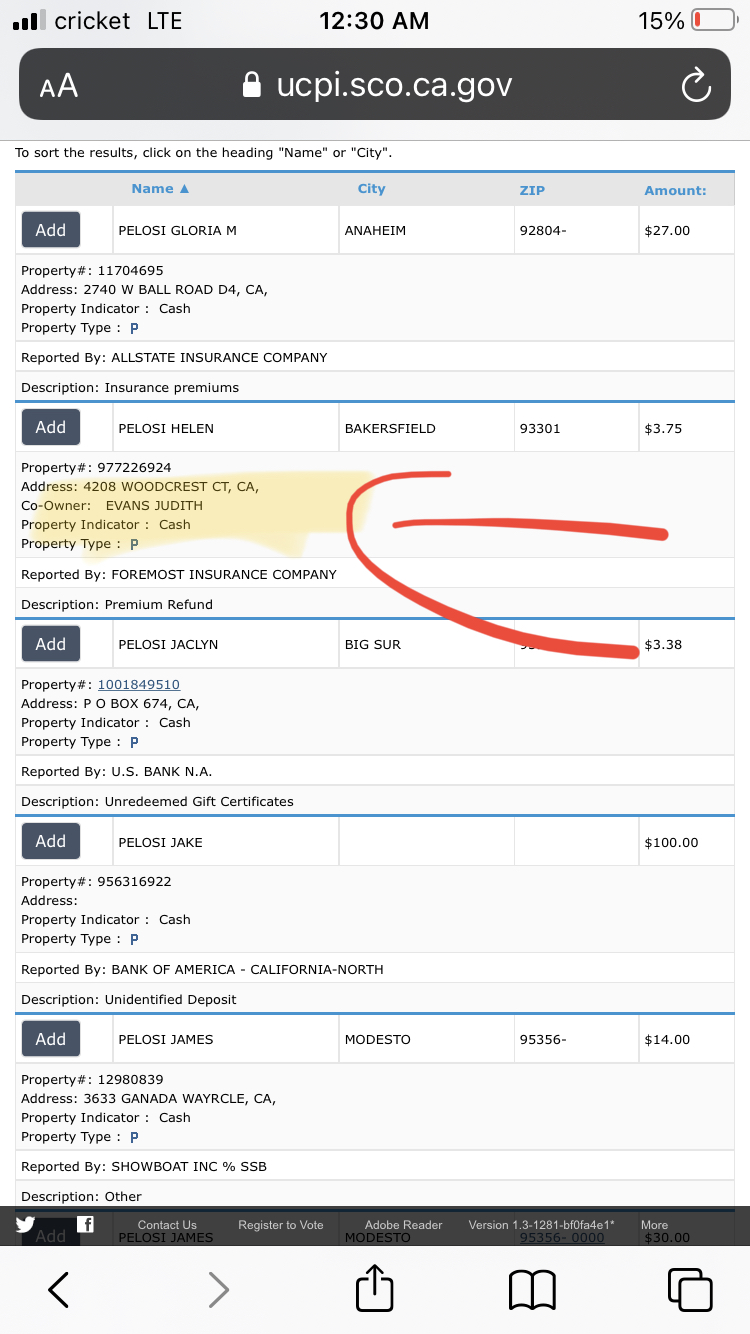Click Description Insurance premiums
The height and width of the screenshot is (1334, 750).
[x=130, y=388]
